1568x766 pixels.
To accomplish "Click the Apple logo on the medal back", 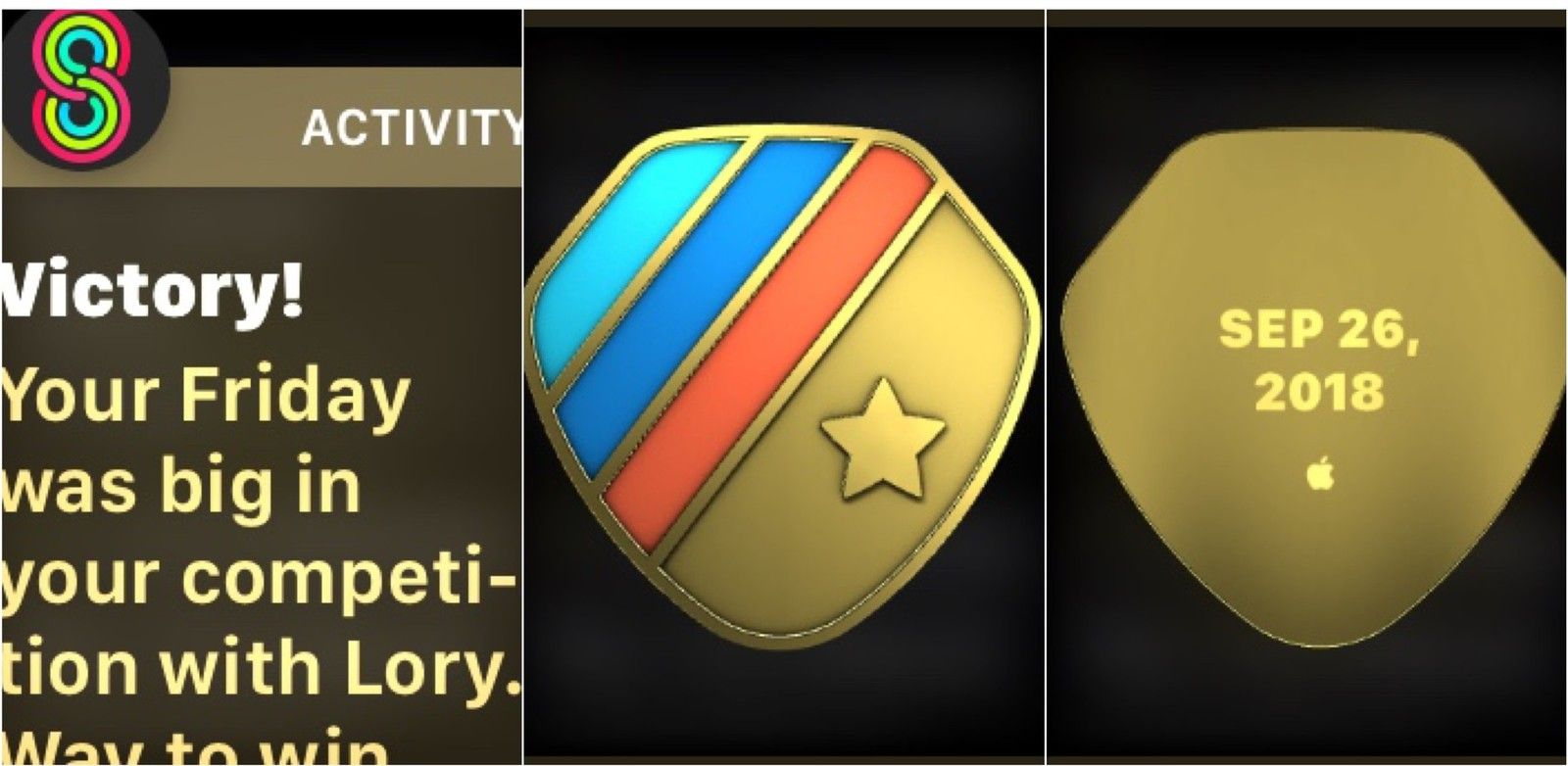I will [1320, 475].
